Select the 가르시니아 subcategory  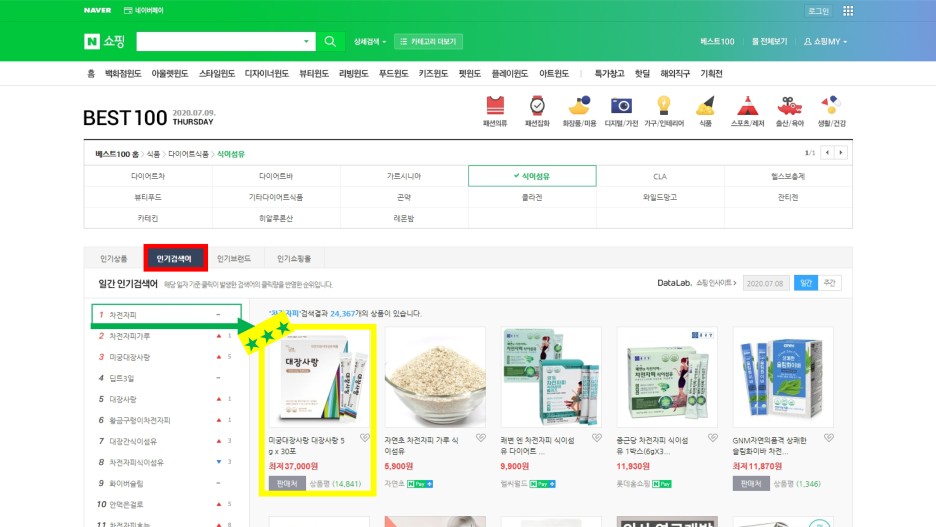(404, 176)
